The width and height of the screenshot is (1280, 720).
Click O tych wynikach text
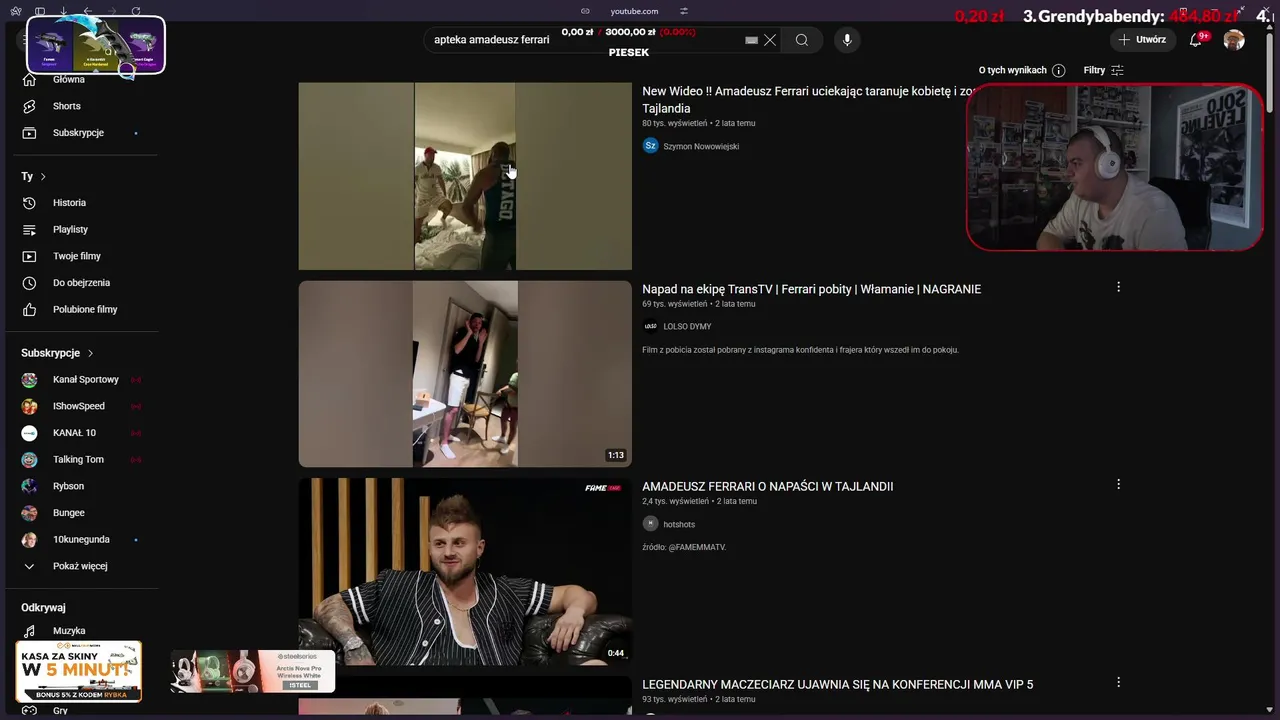pyautogui.click(x=1012, y=70)
